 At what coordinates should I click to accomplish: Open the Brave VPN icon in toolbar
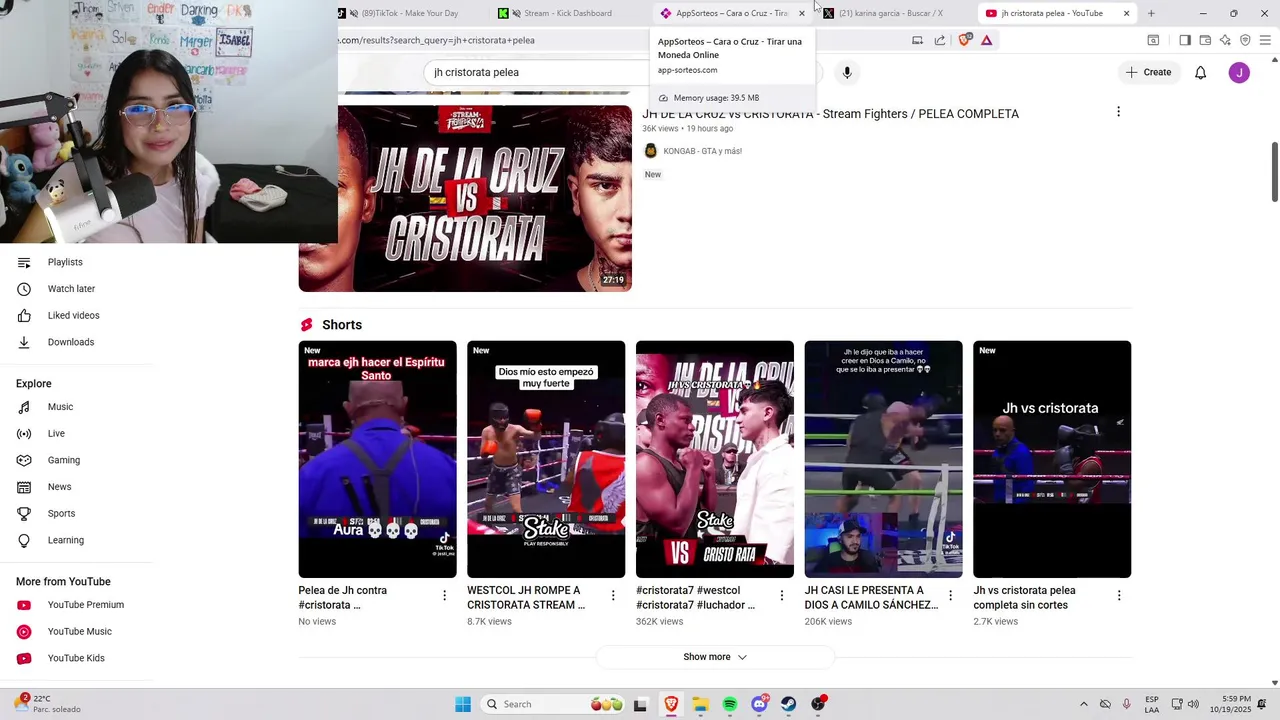click(x=1245, y=40)
